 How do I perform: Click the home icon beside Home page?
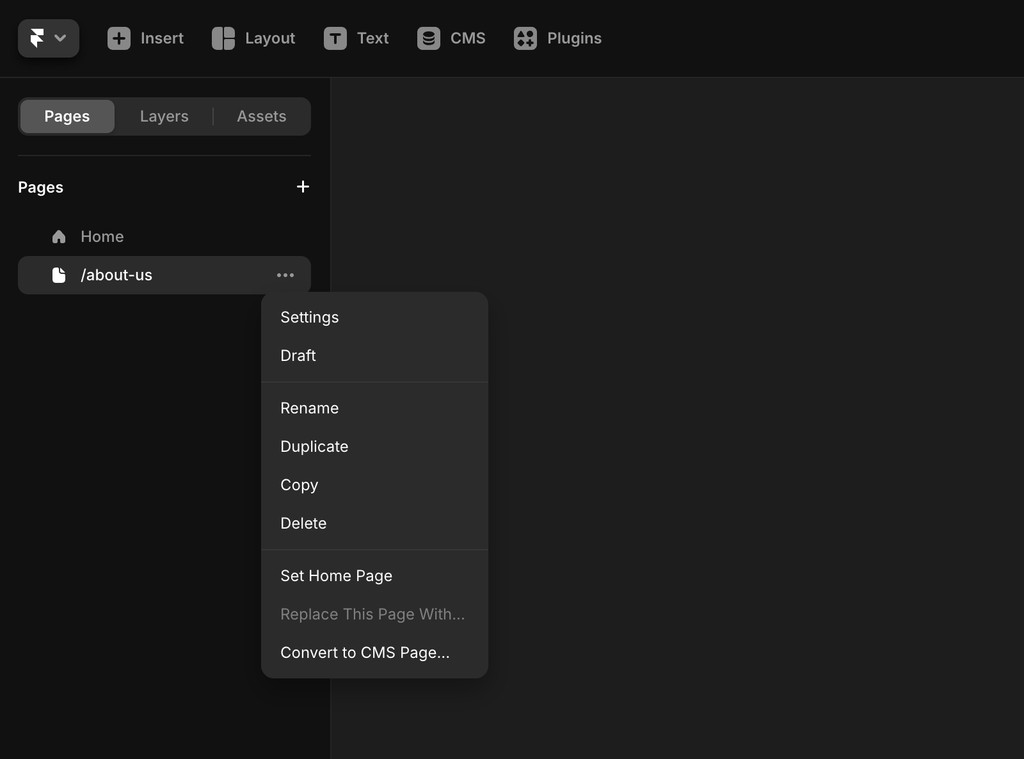point(58,236)
